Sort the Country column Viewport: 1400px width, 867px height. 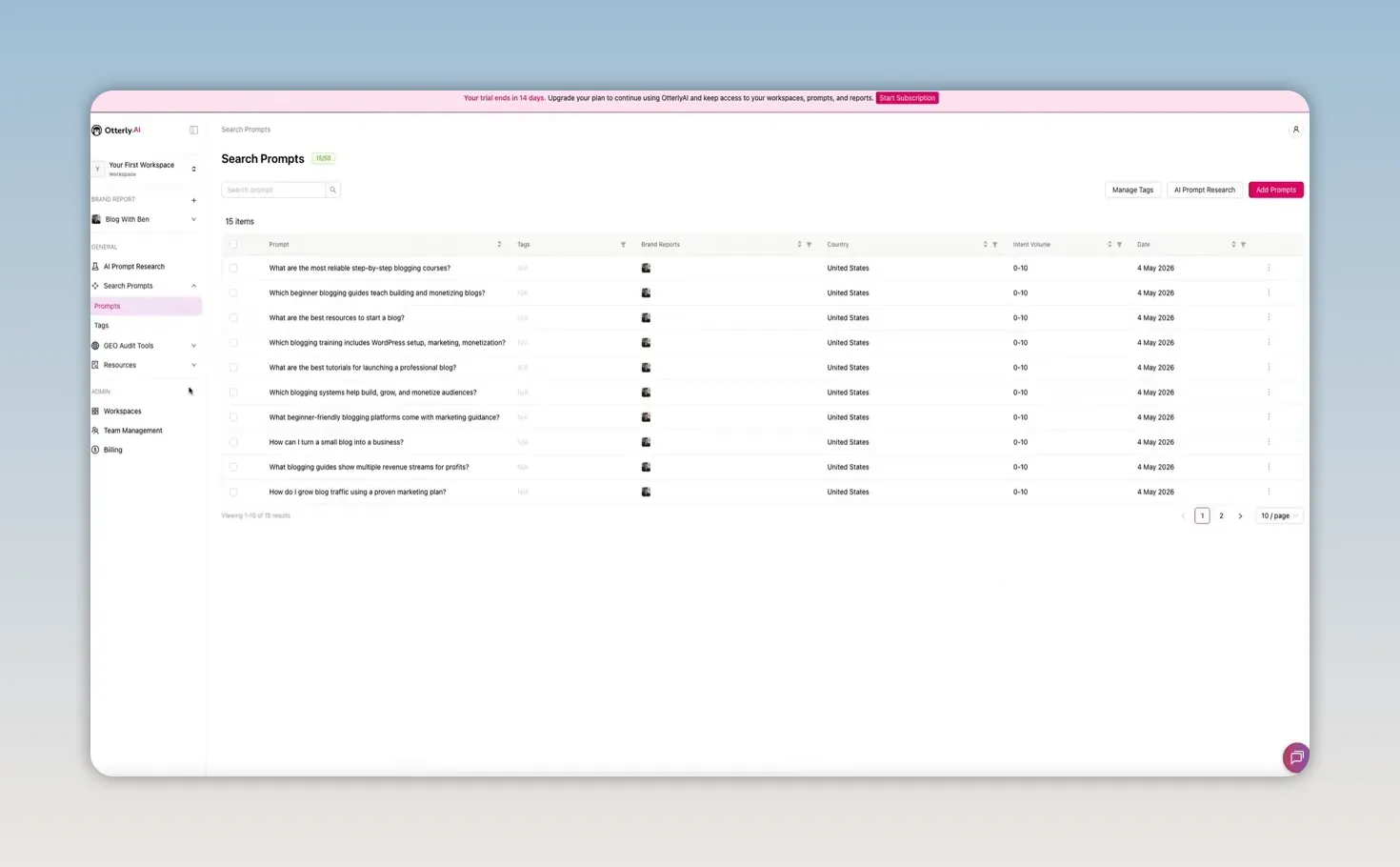click(985, 245)
